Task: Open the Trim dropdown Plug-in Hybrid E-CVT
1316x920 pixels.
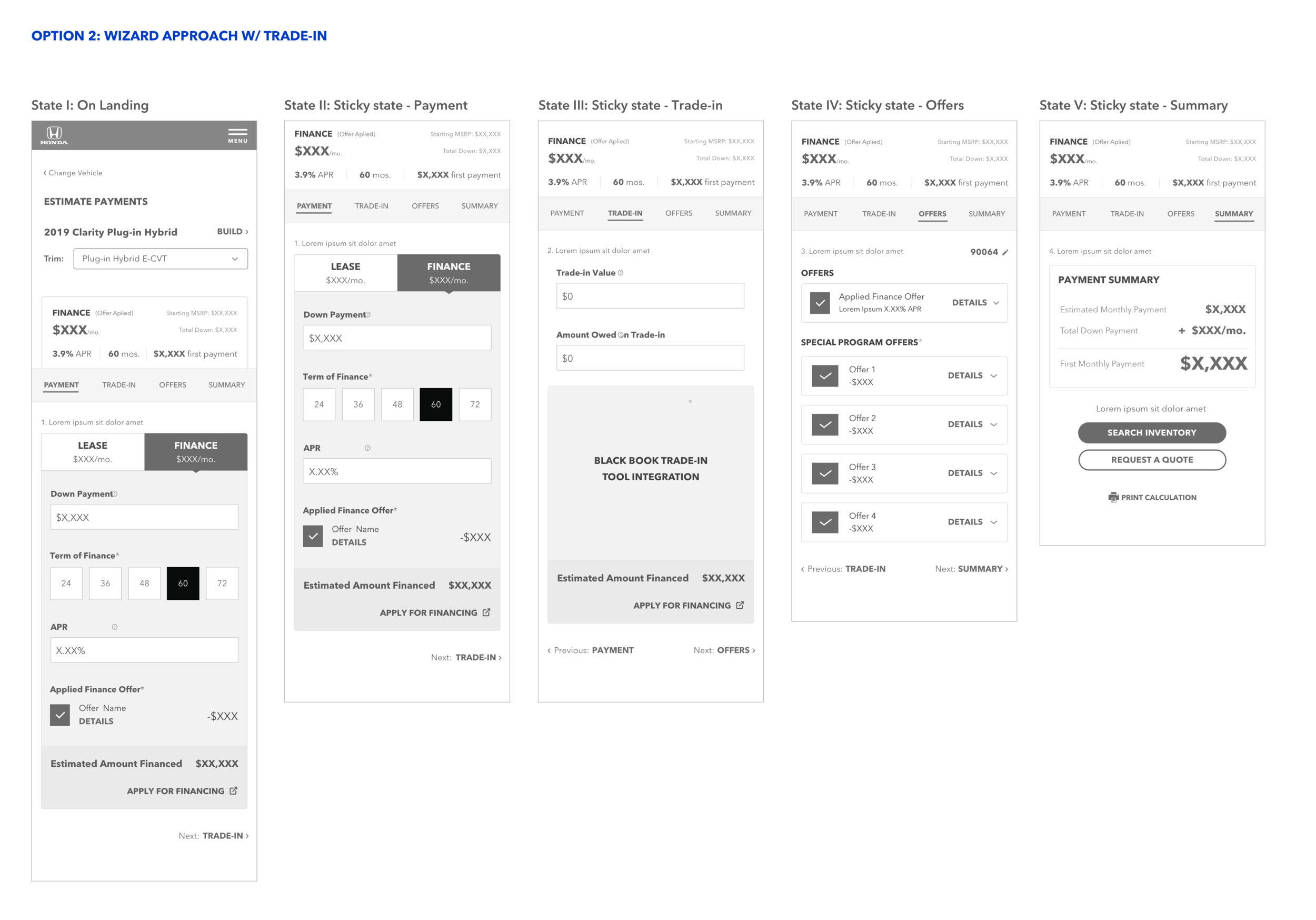Action: click(x=161, y=259)
